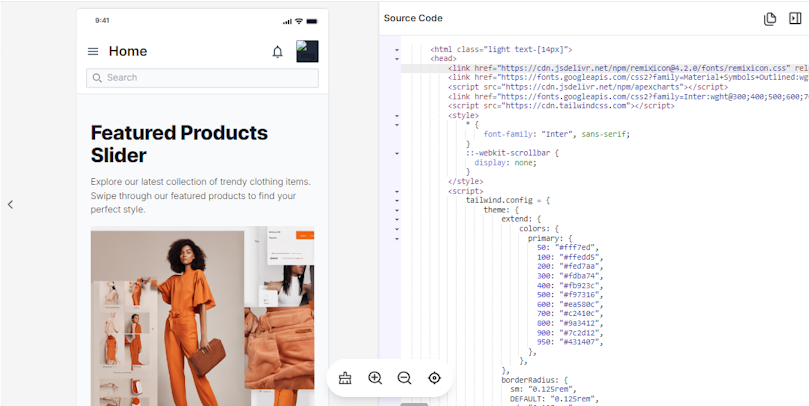
Task: Fold the <style> block
Action: [397, 116]
